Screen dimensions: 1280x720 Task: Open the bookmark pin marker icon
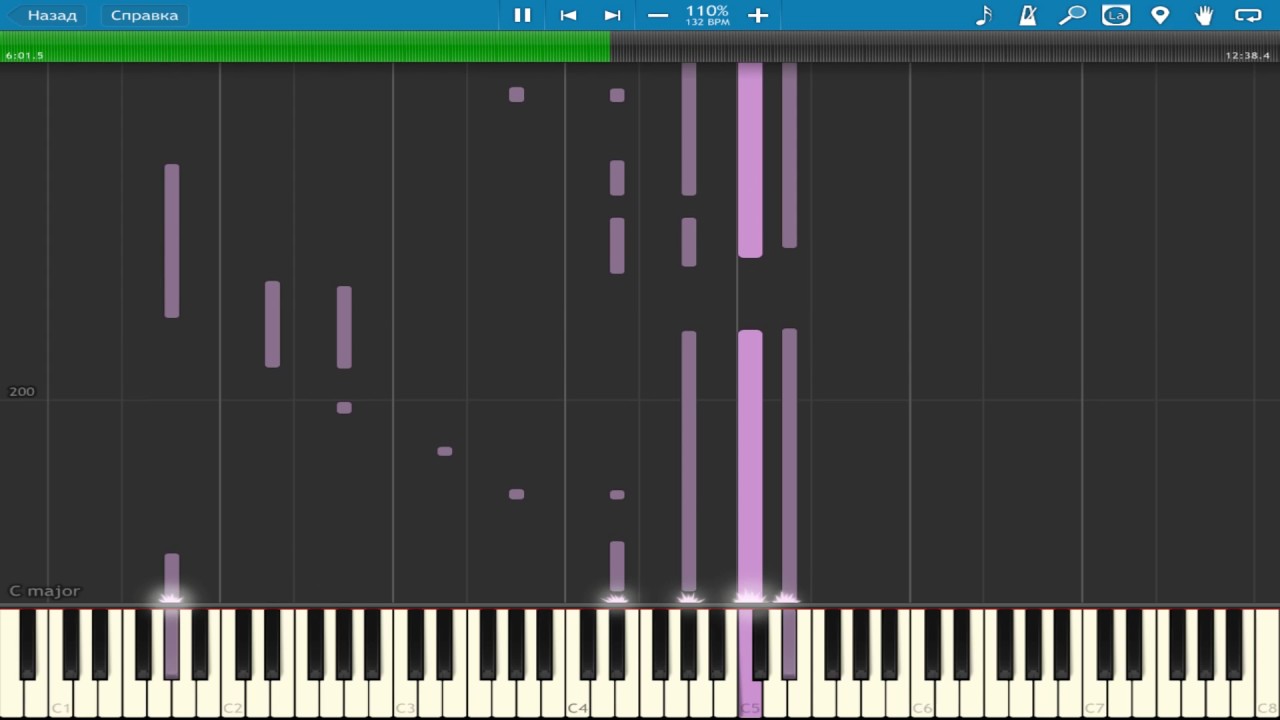[1160, 15]
